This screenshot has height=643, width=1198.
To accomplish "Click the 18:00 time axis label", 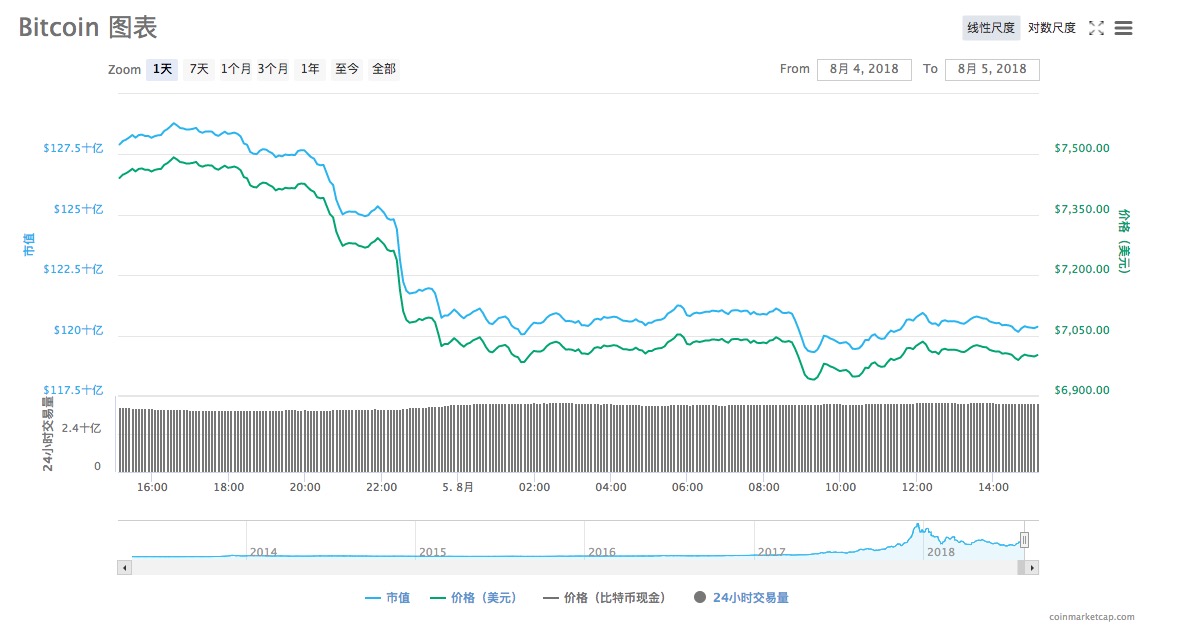I will 228,487.
